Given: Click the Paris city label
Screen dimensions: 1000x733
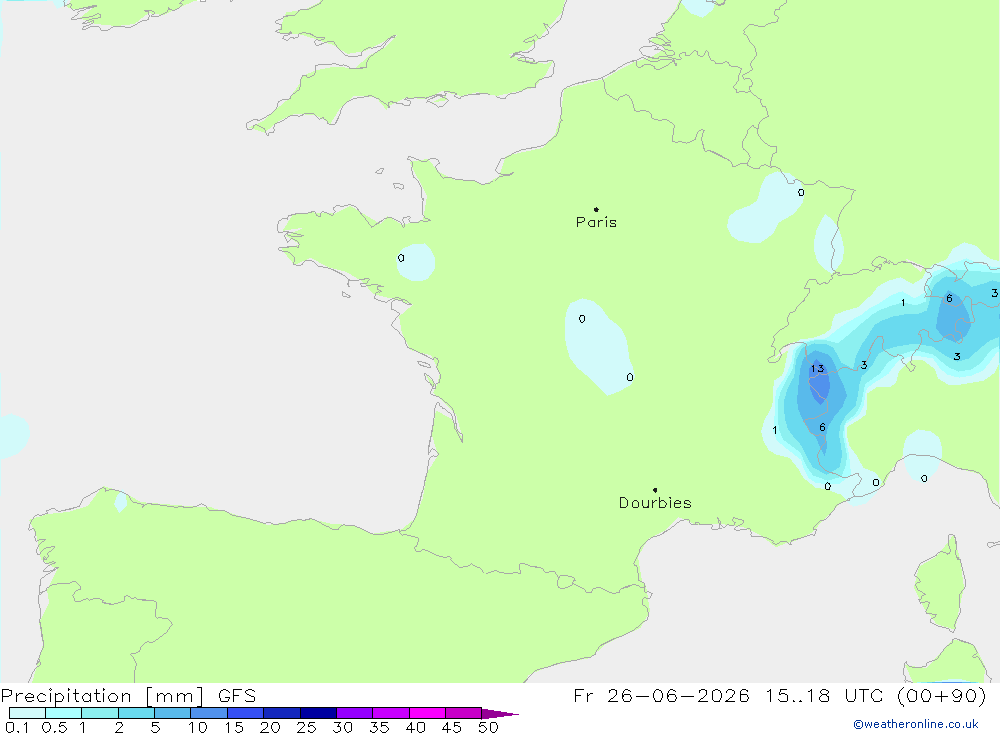Looking at the screenshot, I should click(x=596, y=222).
